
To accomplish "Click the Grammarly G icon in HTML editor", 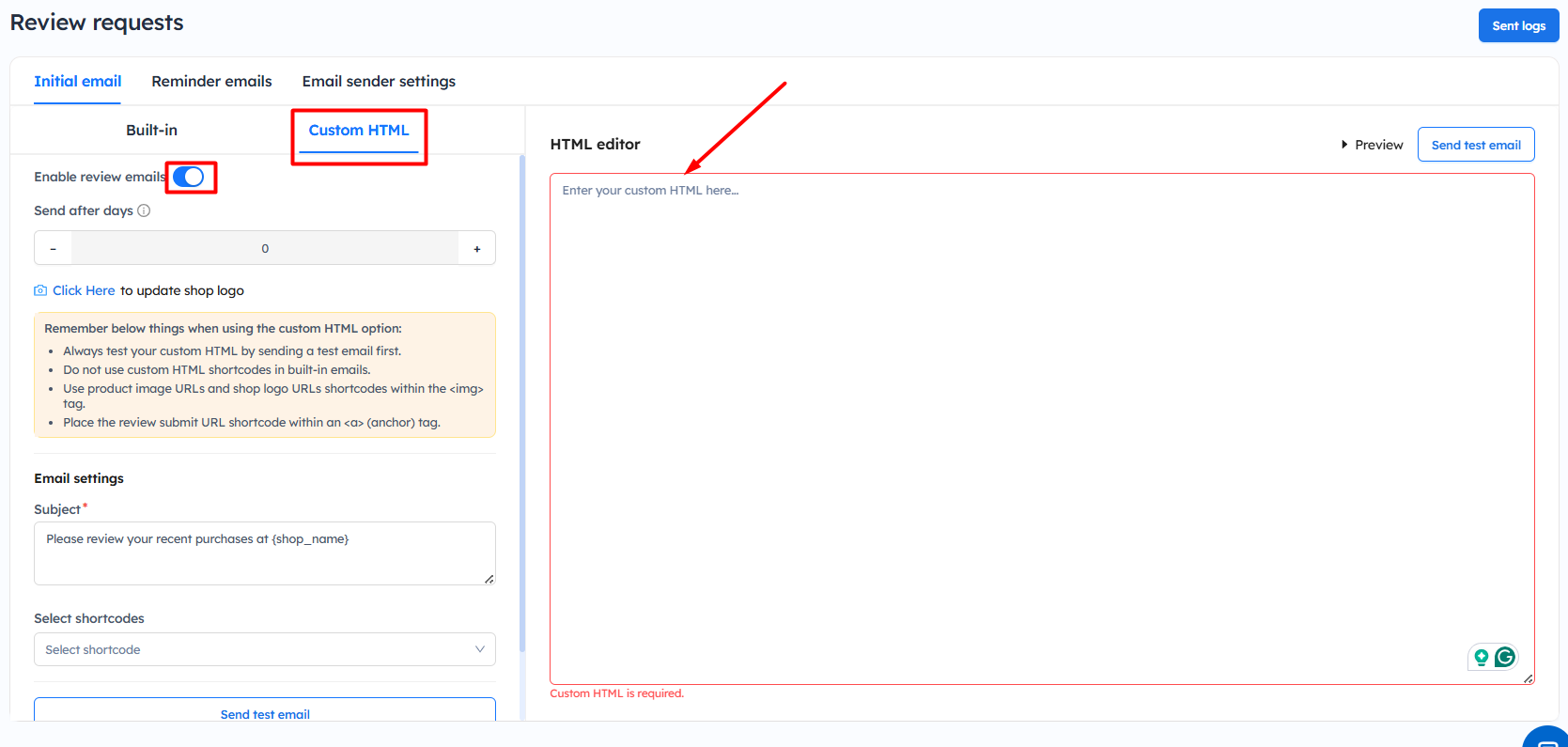I will (1505, 657).
